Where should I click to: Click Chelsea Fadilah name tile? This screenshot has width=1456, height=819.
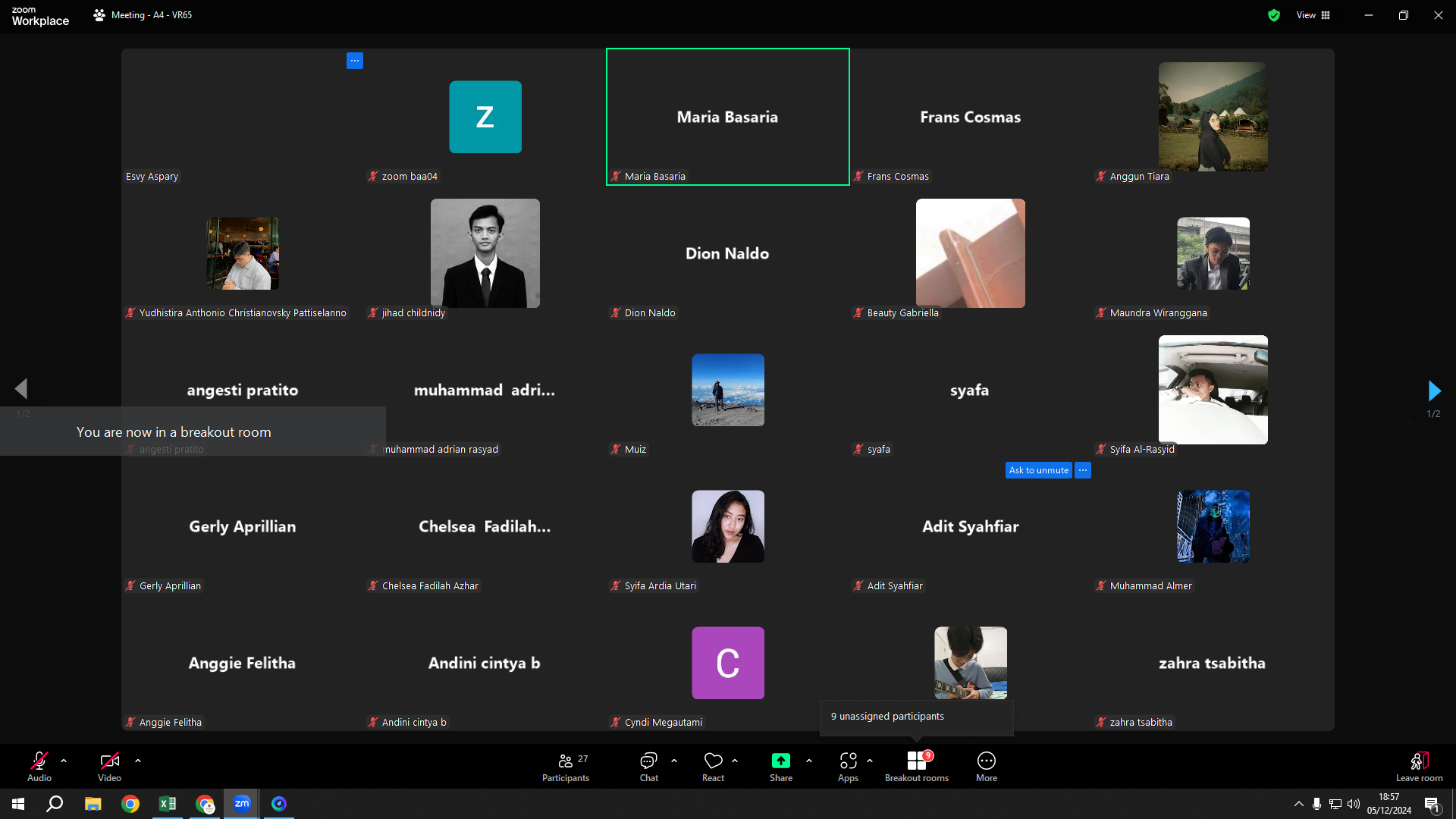[485, 526]
